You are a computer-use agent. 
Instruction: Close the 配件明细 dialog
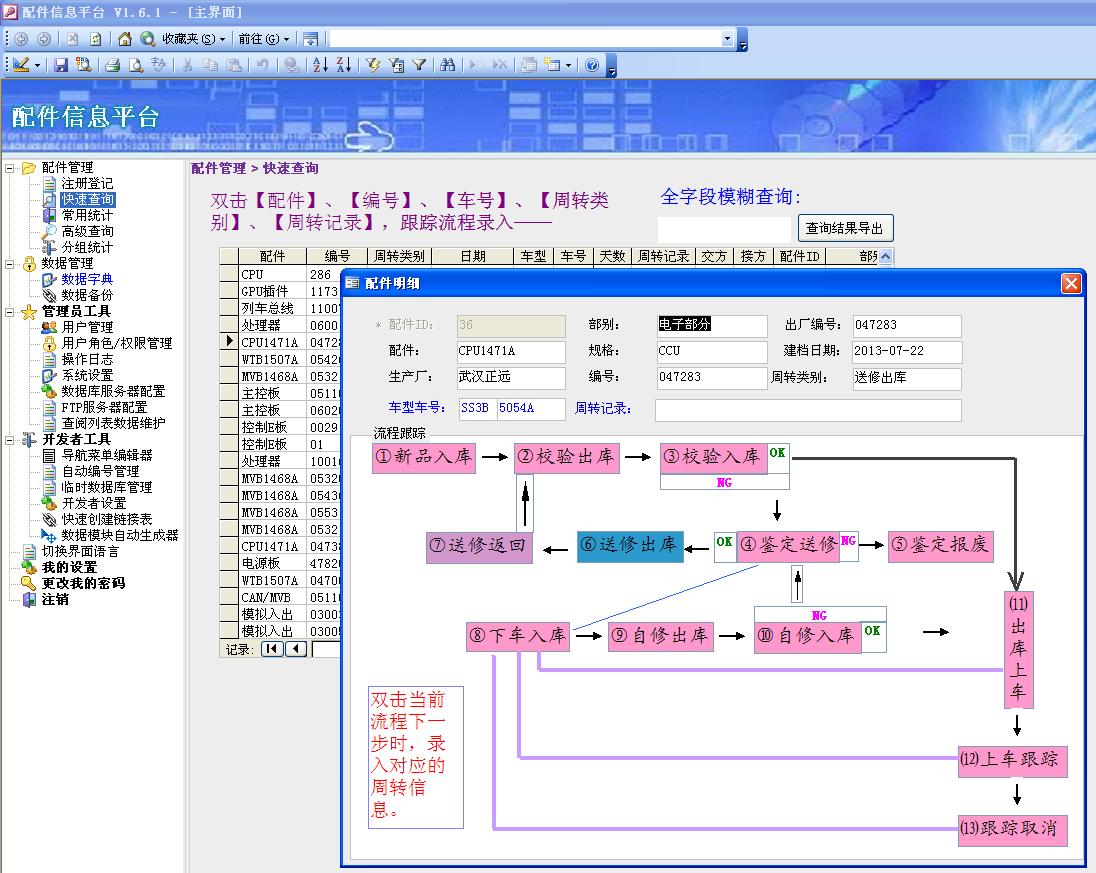(1071, 283)
